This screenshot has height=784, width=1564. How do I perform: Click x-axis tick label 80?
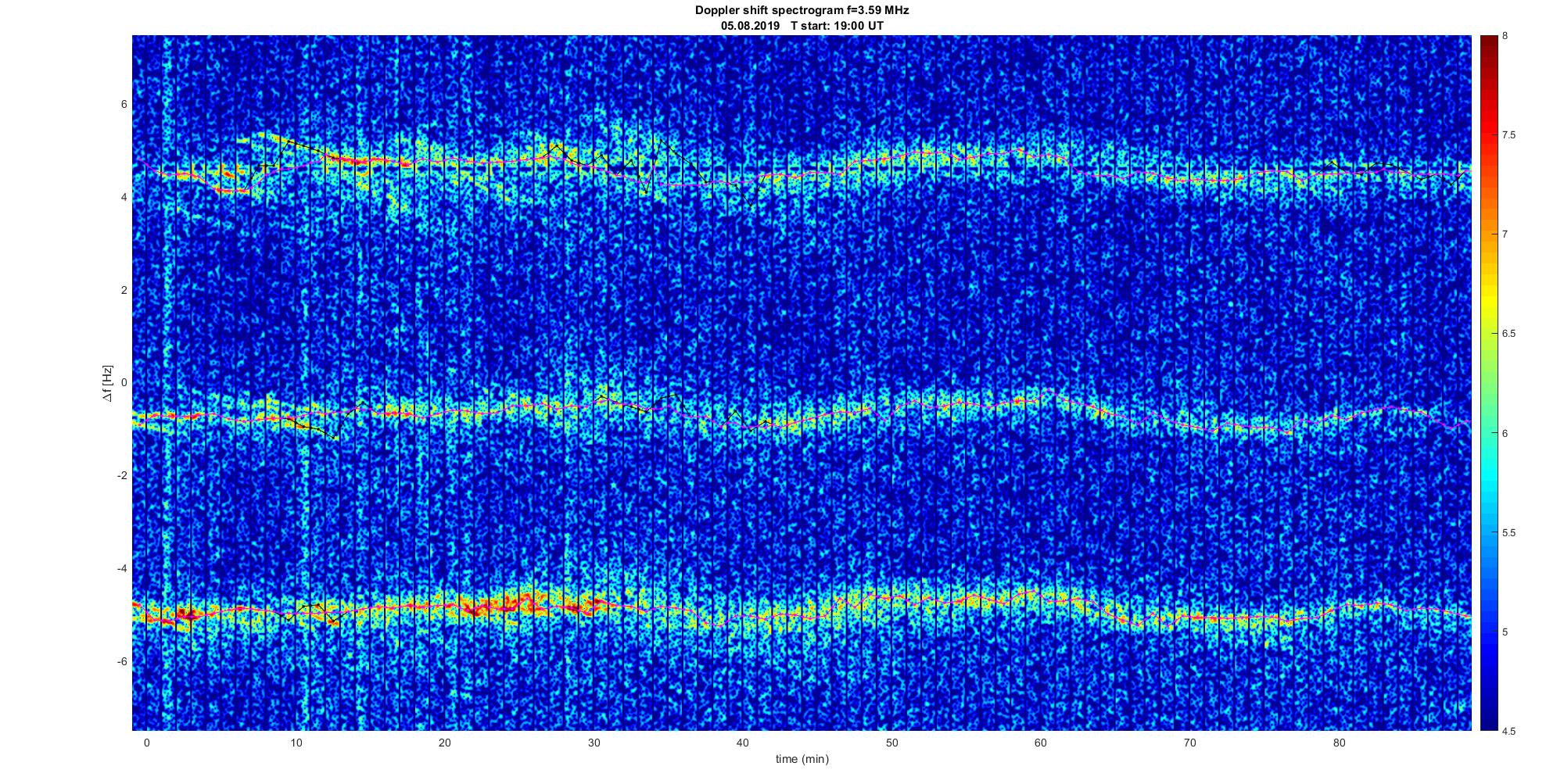[x=1340, y=743]
